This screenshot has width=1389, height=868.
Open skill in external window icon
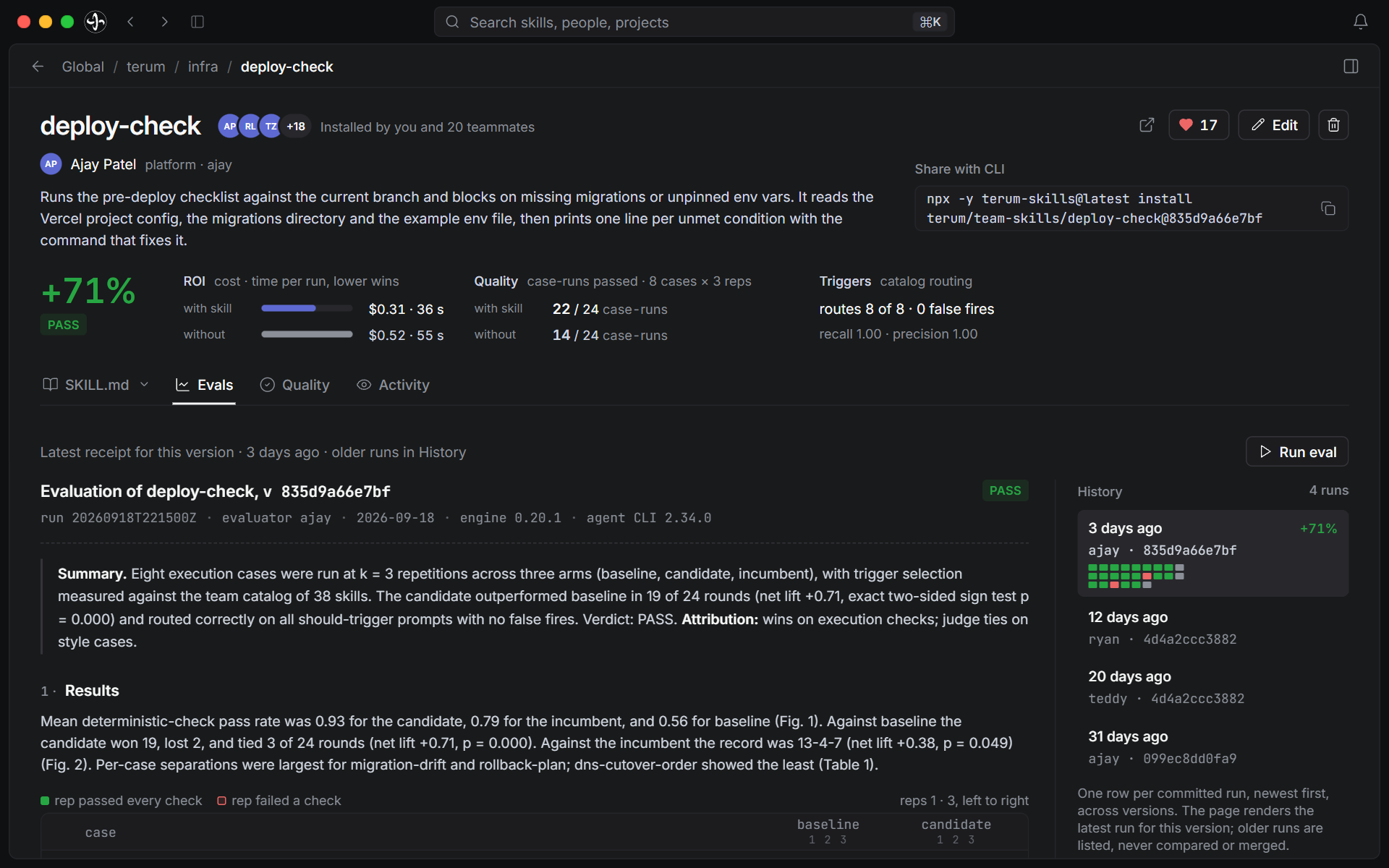pyautogui.click(x=1147, y=125)
